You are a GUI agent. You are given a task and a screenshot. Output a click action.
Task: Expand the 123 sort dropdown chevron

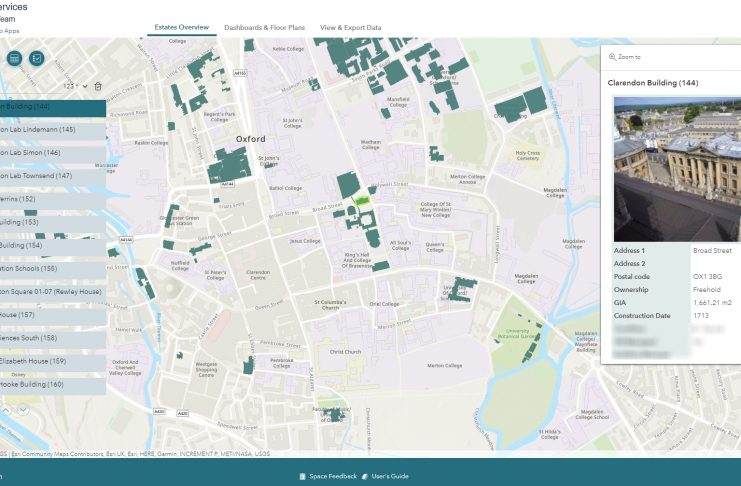point(86,87)
